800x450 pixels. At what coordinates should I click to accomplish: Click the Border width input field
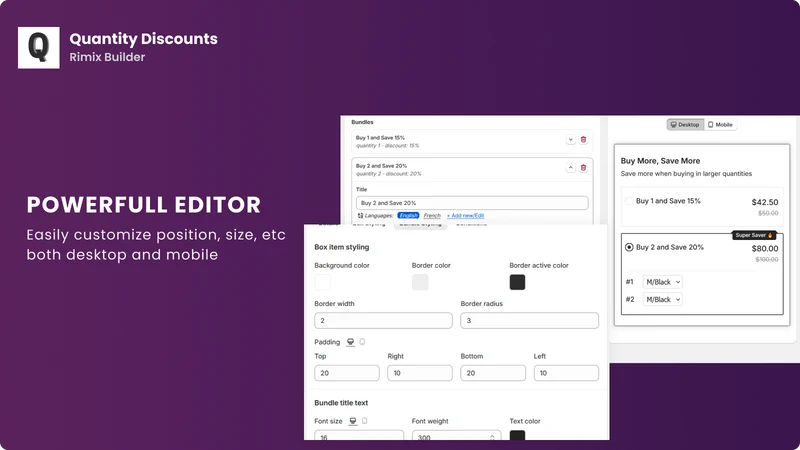(383, 320)
